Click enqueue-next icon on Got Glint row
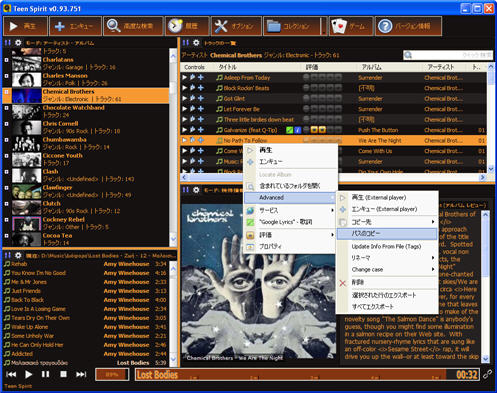This screenshot has width=497, height=393. click(193, 98)
